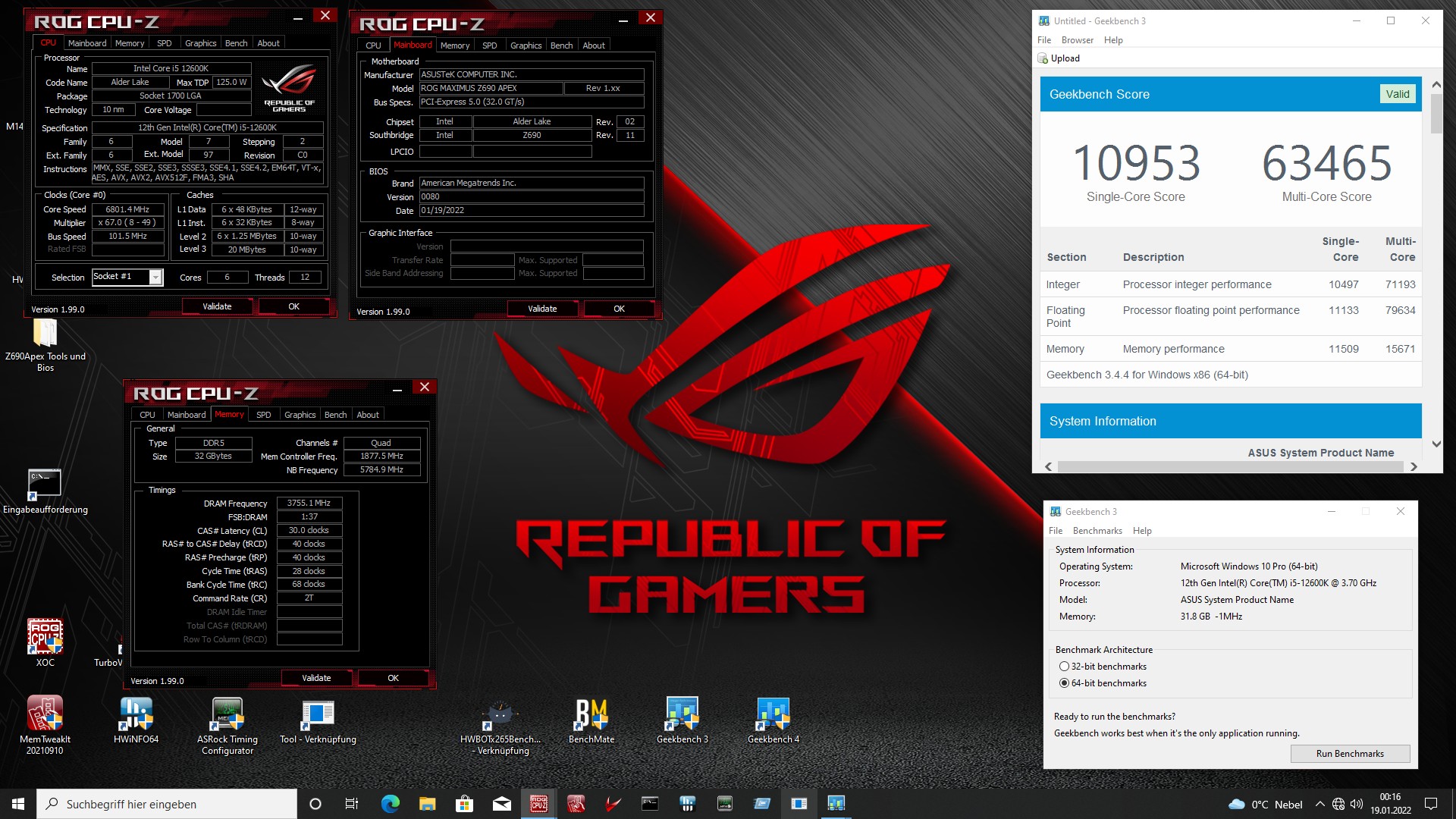Switch to SPD tab in Mainboard window

[490, 45]
